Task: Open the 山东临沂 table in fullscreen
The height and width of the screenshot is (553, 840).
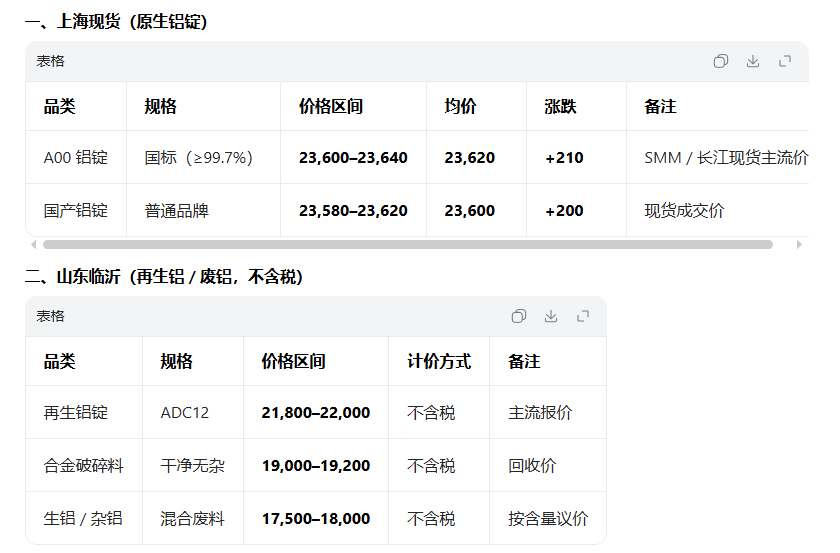Action: (x=583, y=316)
